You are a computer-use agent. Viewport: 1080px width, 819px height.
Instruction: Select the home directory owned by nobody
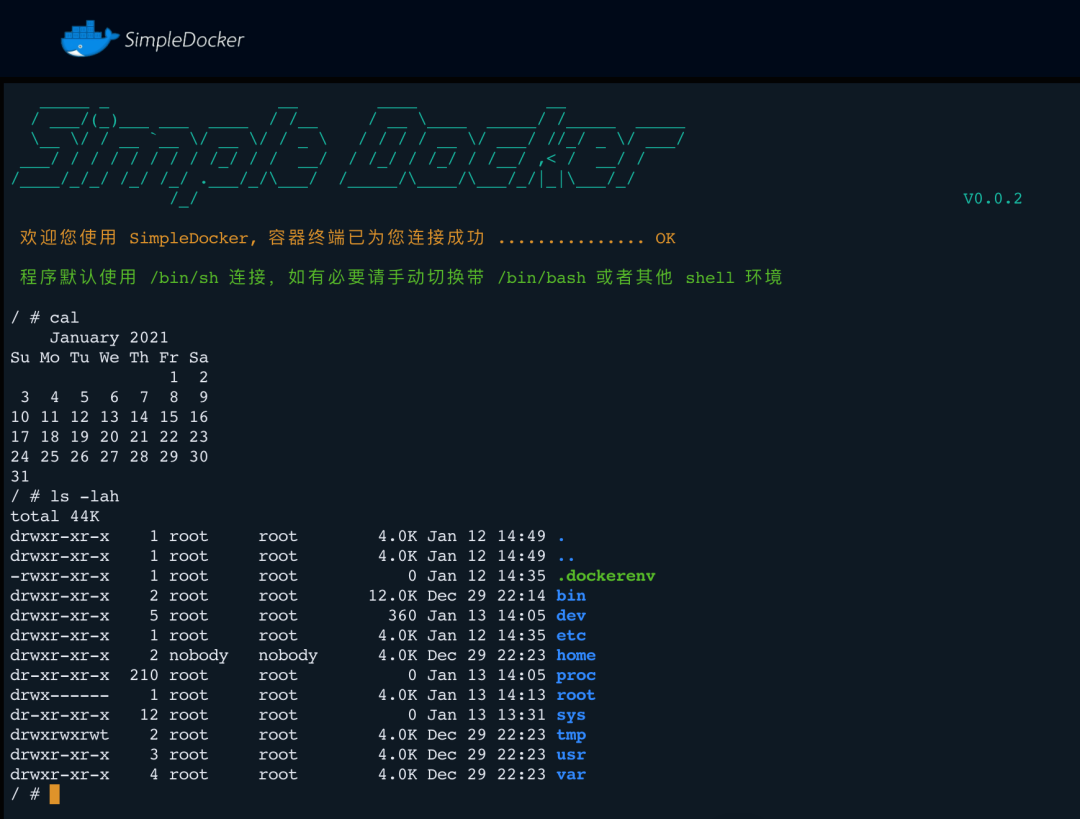575,655
